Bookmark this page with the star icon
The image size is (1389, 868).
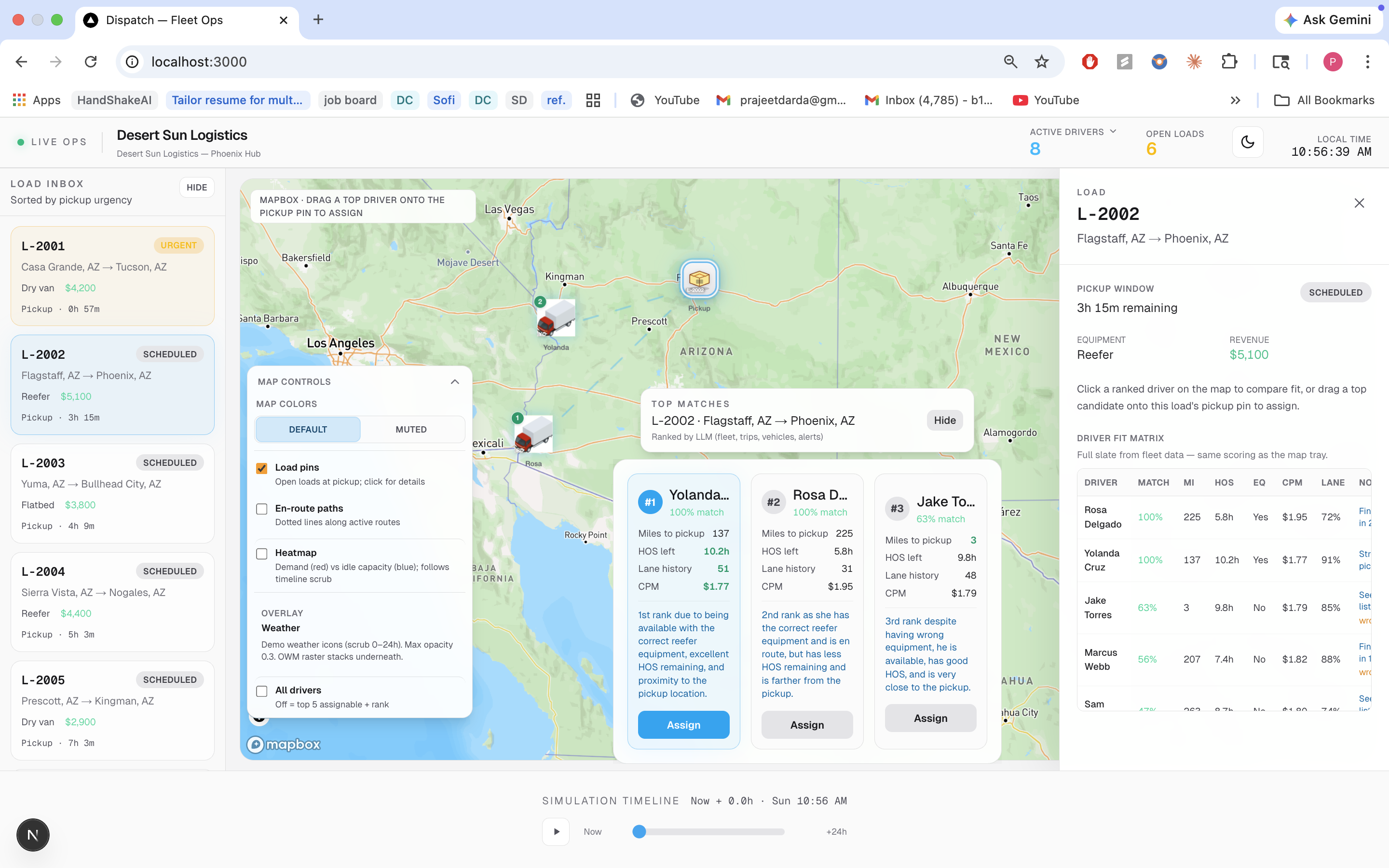[1041, 62]
